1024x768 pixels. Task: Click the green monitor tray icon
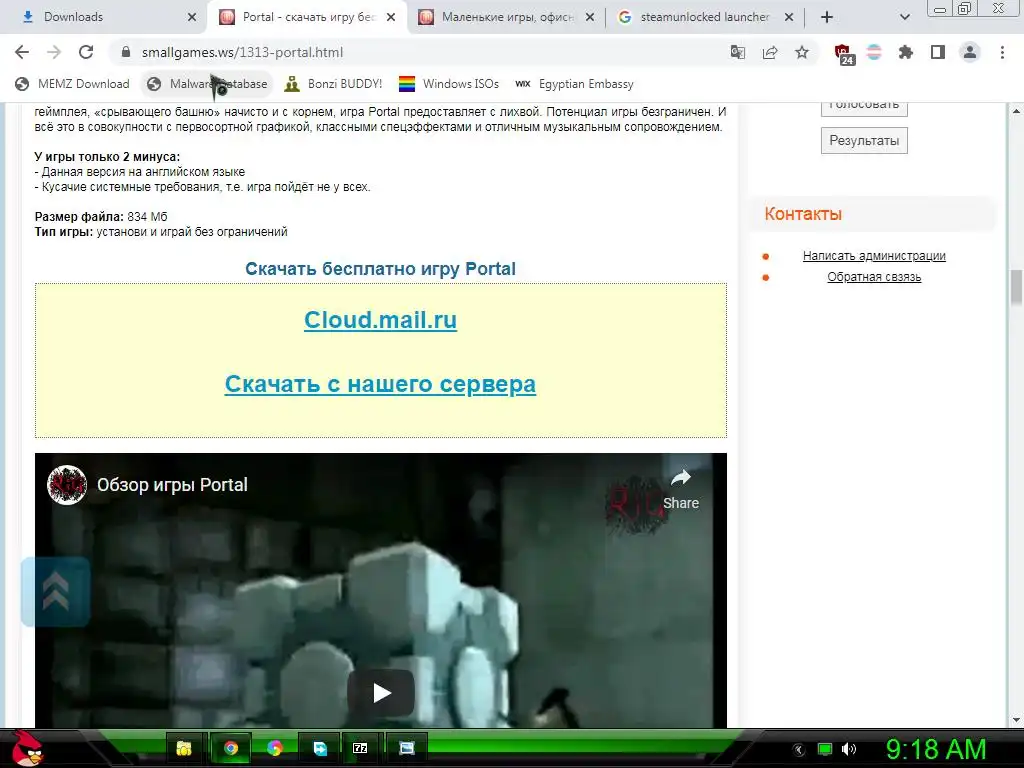click(x=825, y=749)
